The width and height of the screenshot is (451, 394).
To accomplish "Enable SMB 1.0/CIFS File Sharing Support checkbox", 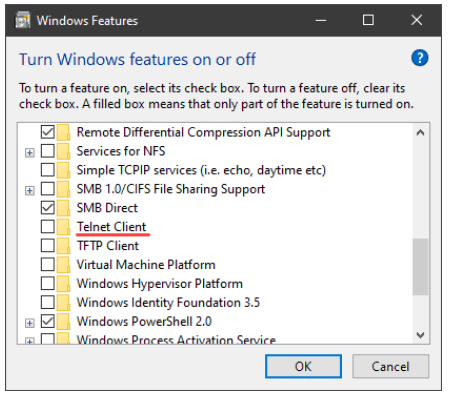I will coord(48,189).
